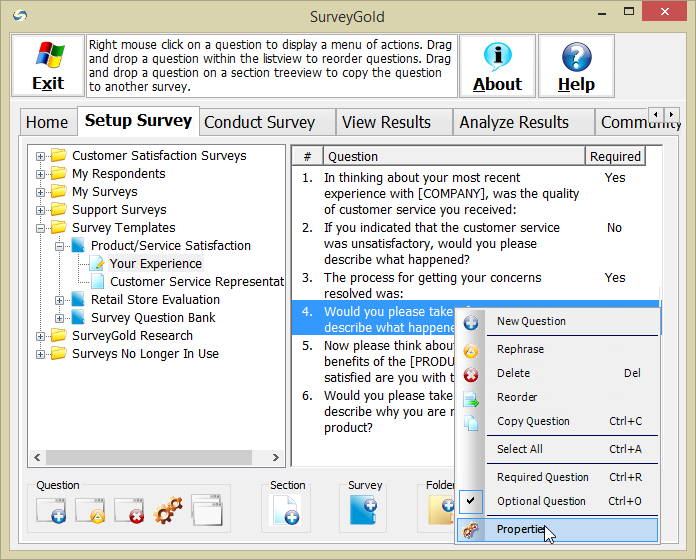Choose Copy Question from context menu
Viewport: 696px width, 560px height.
click(558, 421)
